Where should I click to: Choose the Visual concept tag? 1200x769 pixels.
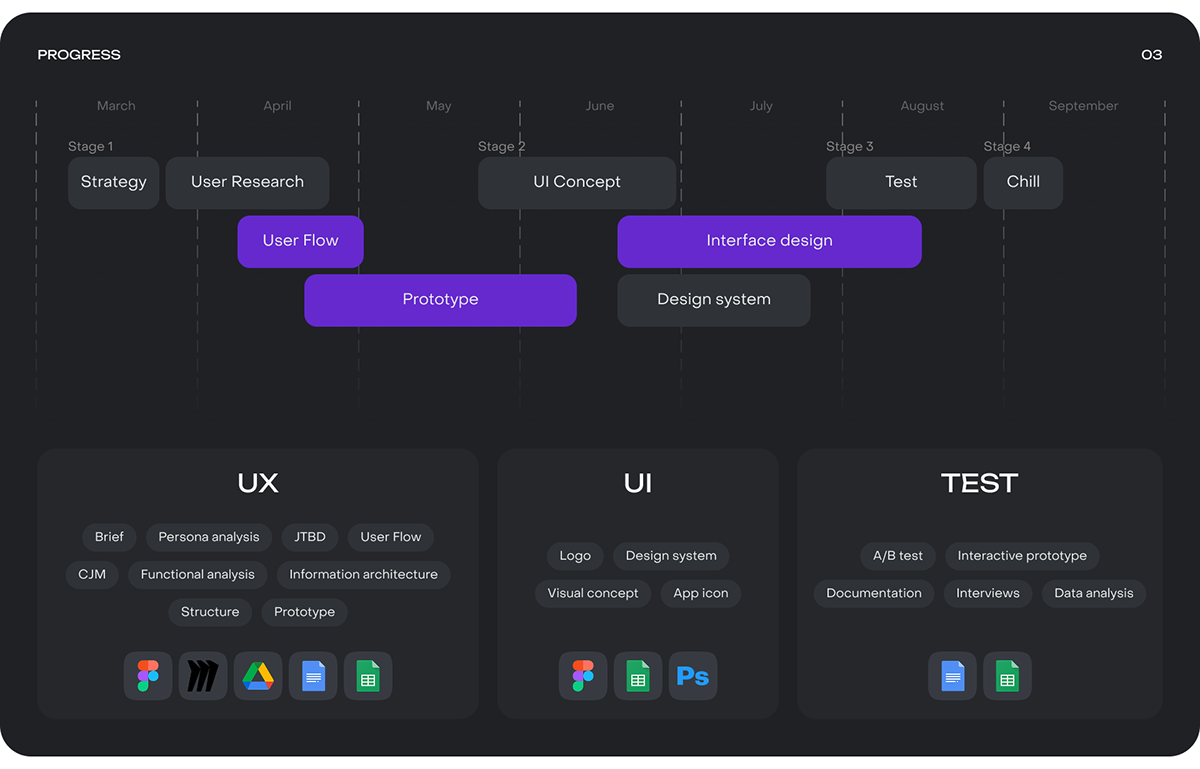click(592, 594)
